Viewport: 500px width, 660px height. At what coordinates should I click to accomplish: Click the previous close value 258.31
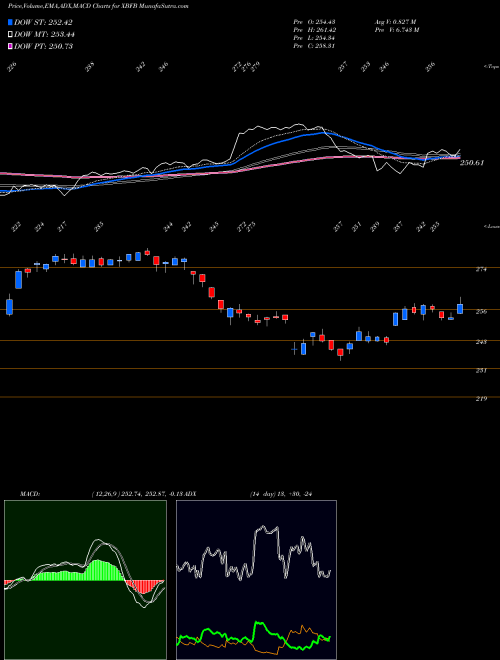pyautogui.click(x=324, y=45)
